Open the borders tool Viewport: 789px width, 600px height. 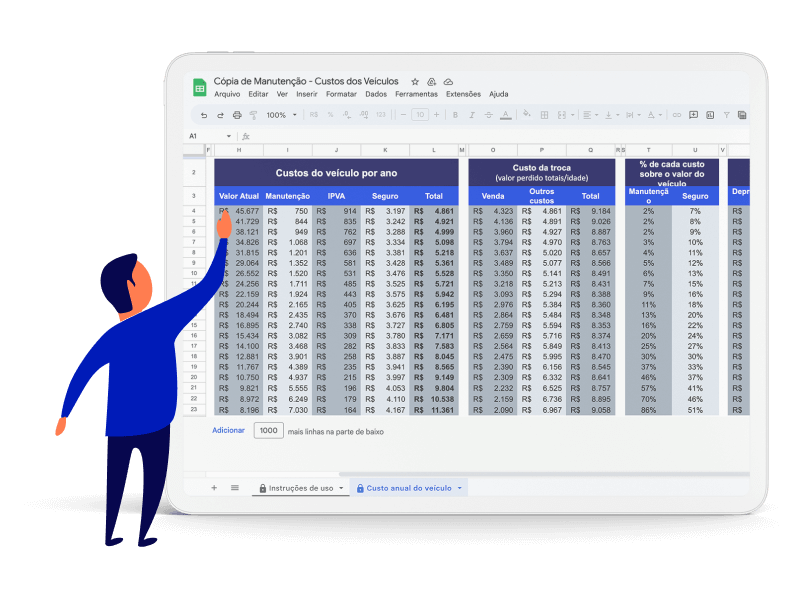[x=544, y=115]
